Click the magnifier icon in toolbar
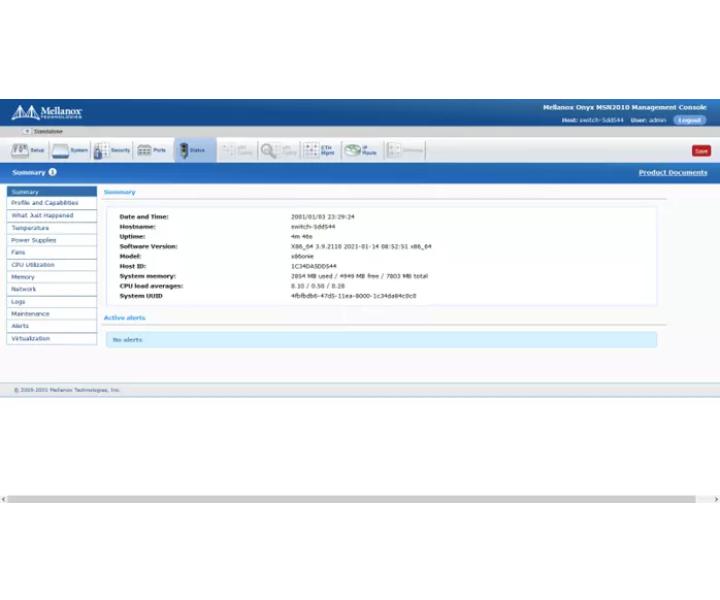This screenshot has width=720, height=600. pyautogui.click(x=268, y=150)
